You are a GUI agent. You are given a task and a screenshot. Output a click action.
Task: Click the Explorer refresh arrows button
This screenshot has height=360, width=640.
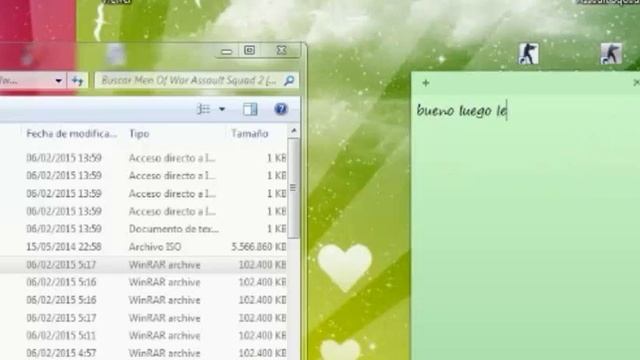pos(78,80)
